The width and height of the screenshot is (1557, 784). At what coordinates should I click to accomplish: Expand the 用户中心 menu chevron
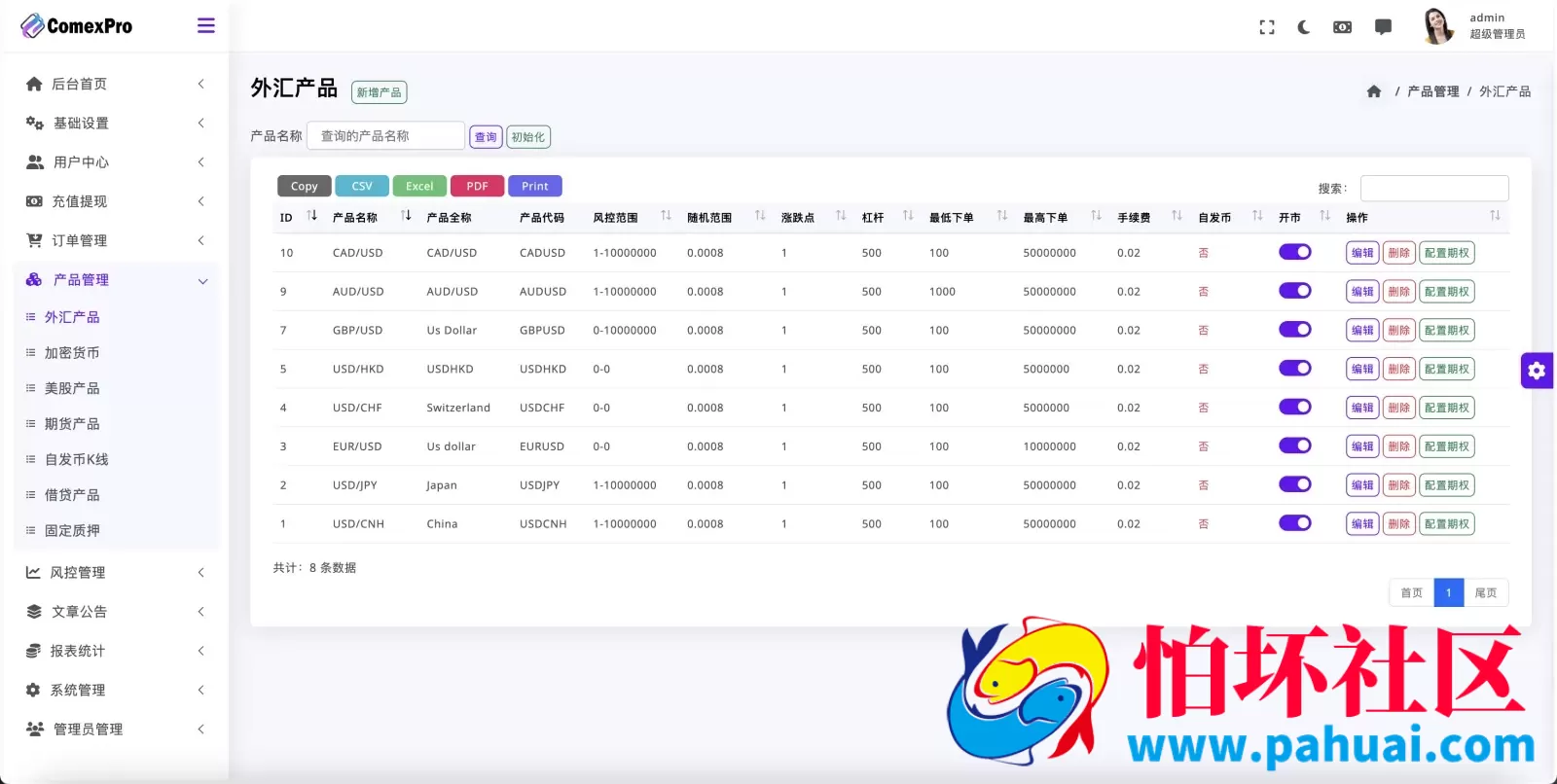click(x=201, y=161)
